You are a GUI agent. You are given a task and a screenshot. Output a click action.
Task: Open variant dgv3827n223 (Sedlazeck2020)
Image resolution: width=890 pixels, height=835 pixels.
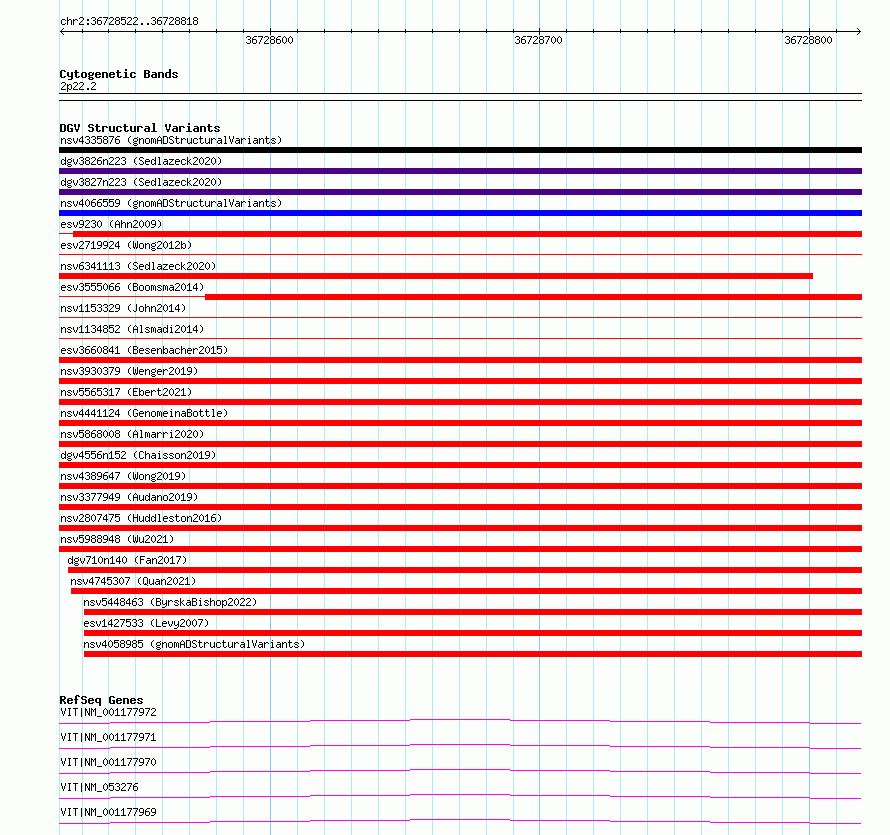click(x=141, y=182)
